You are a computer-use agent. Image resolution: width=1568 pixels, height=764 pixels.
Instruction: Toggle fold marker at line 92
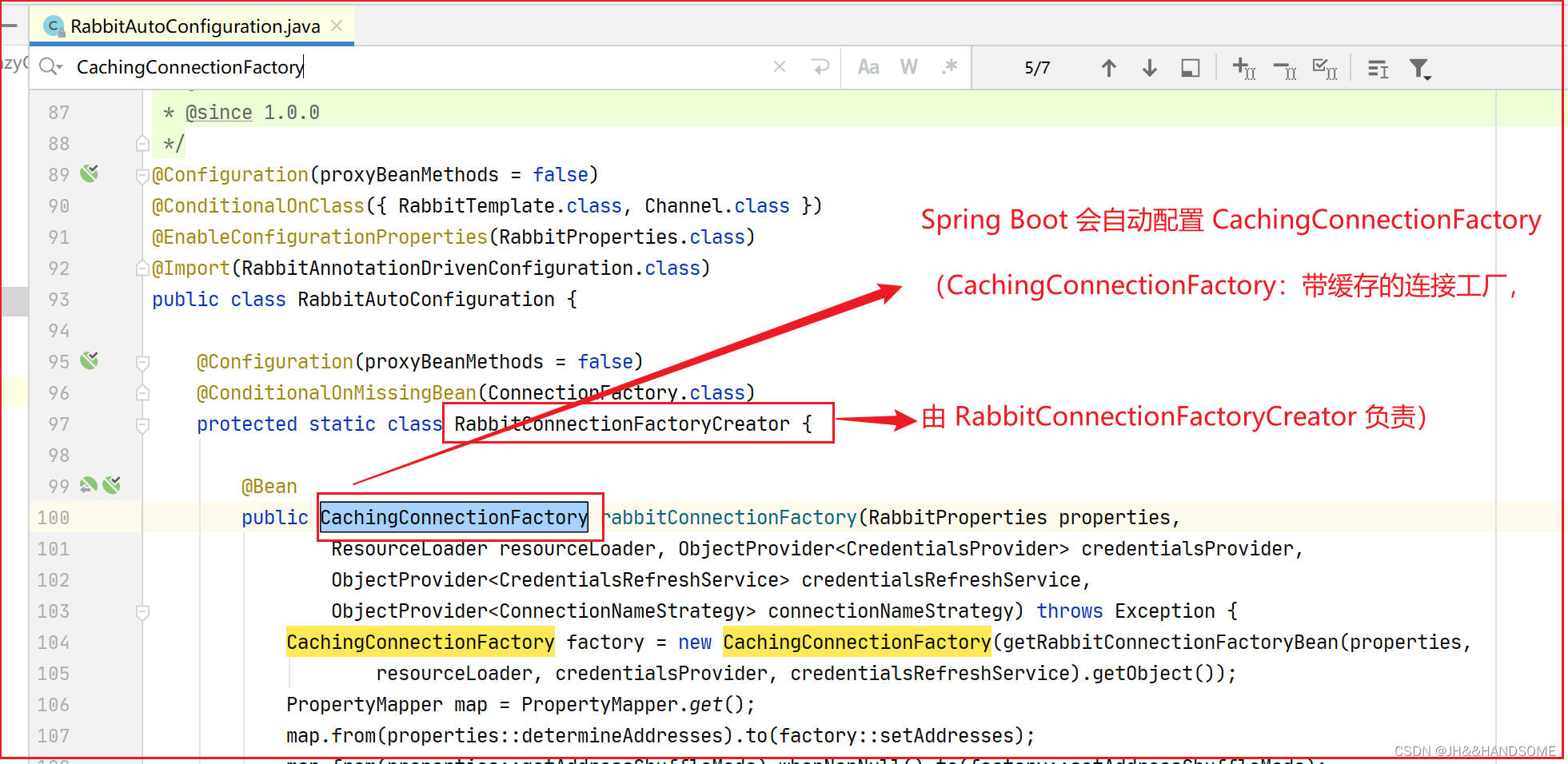pos(142,268)
